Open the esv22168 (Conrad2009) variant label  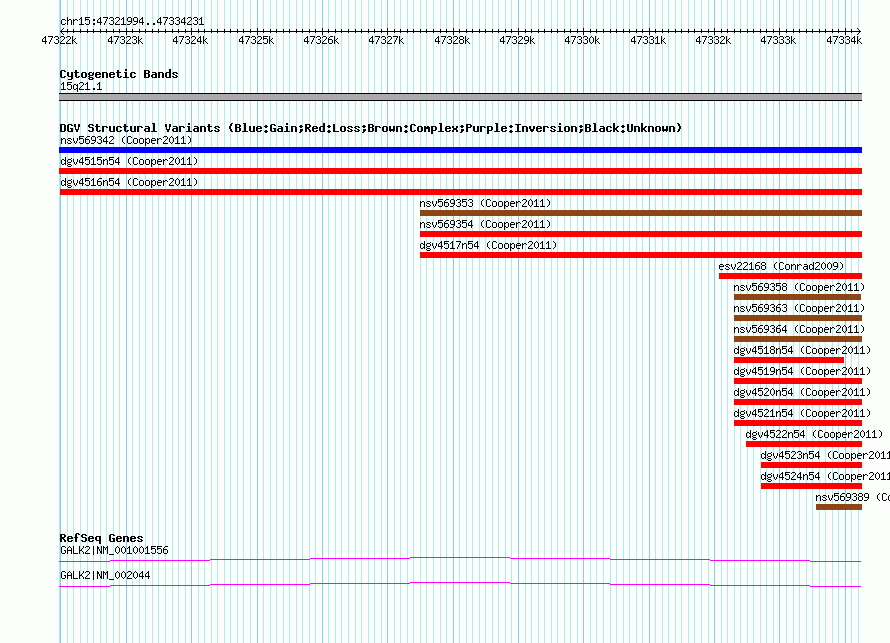point(781,266)
